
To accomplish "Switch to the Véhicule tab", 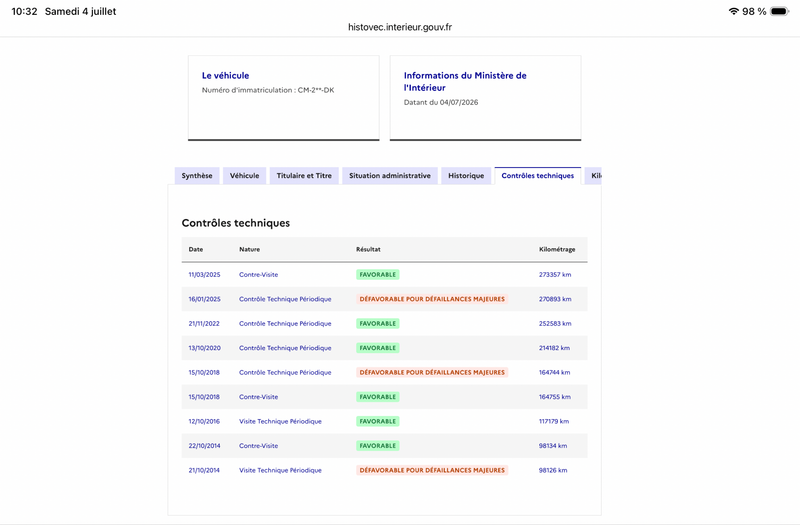I will point(244,176).
